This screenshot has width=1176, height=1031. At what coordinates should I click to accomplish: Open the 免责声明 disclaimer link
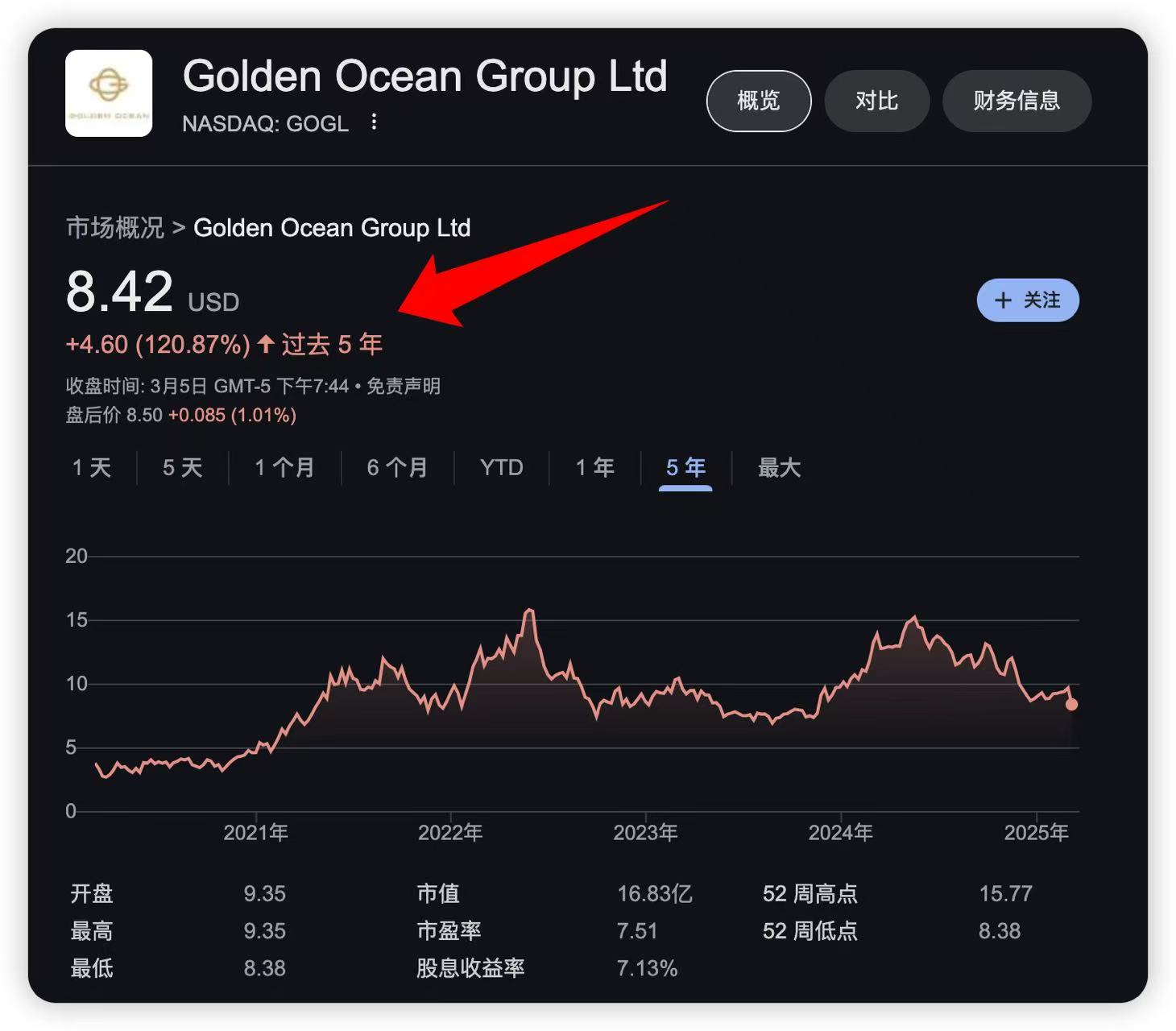pos(404,386)
